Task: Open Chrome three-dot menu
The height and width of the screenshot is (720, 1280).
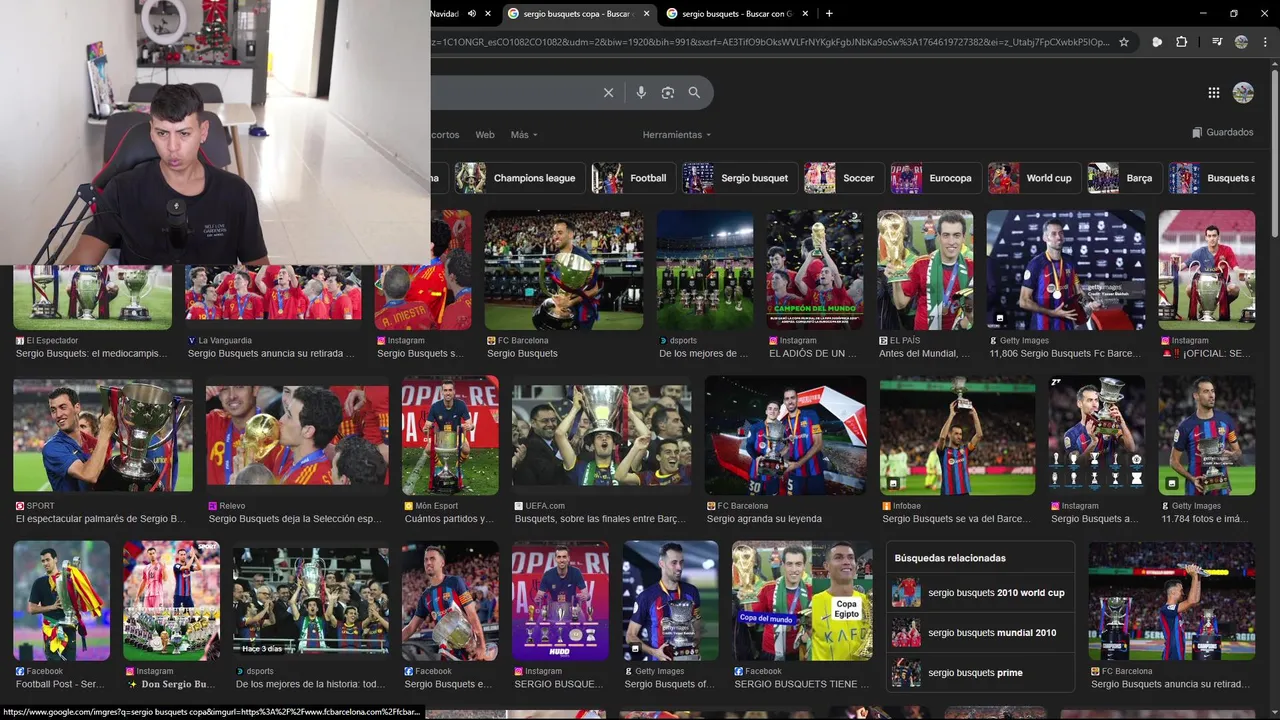Action: click(1264, 42)
